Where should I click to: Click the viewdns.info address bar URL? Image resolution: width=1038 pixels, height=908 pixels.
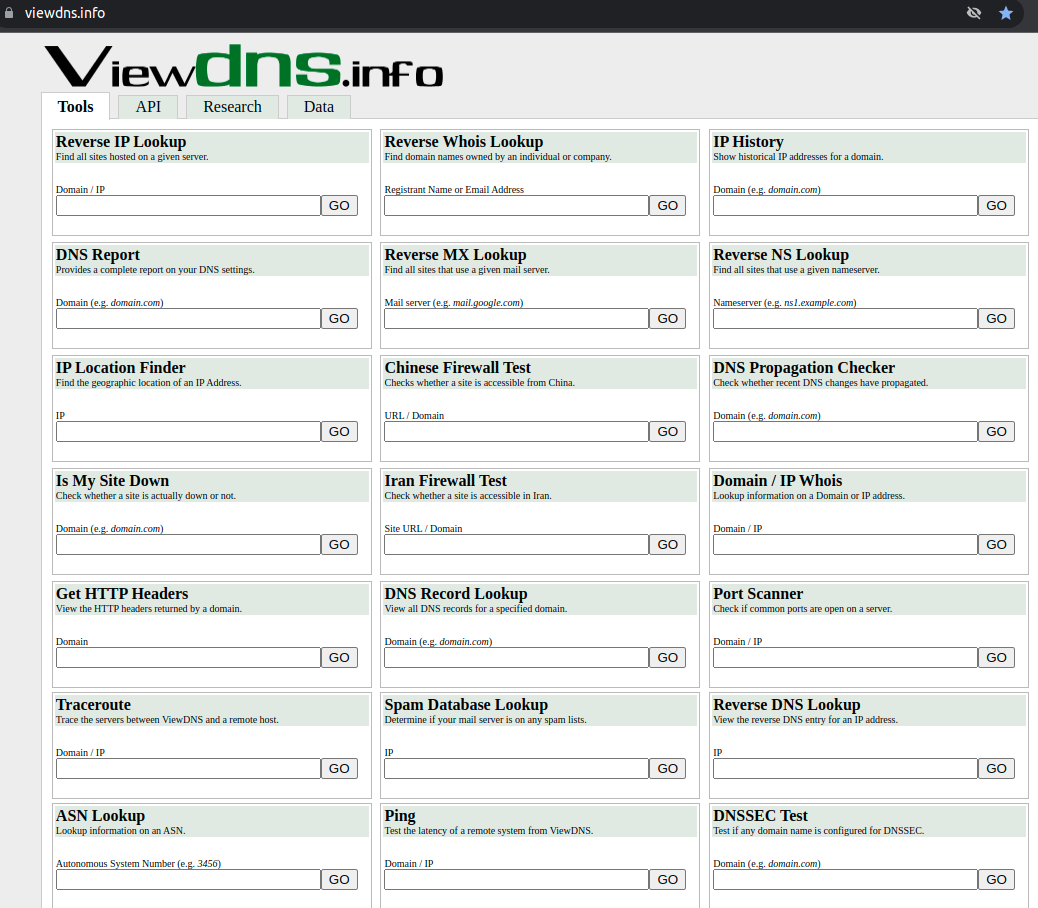[x=65, y=13]
